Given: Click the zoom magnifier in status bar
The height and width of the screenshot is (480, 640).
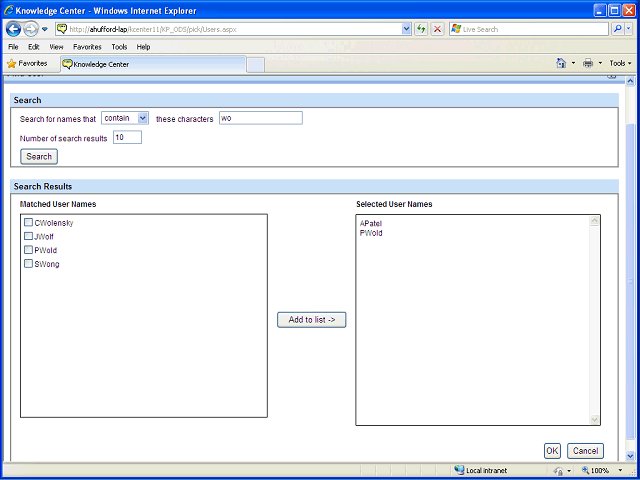Looking at the screenshot, I should pyautogui.click(x=585, y=470).
